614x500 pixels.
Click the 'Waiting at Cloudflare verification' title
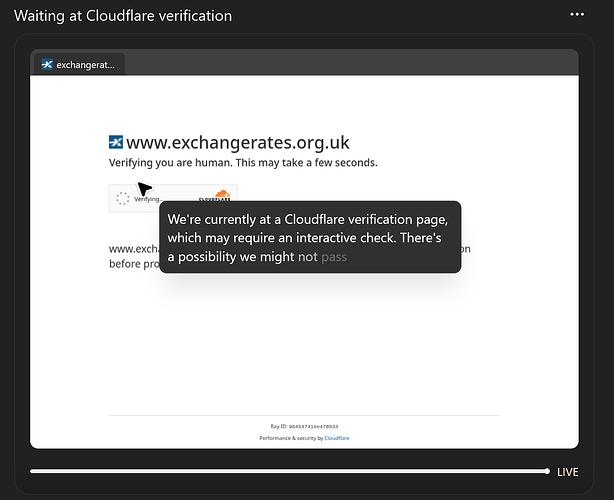(123, 16)
